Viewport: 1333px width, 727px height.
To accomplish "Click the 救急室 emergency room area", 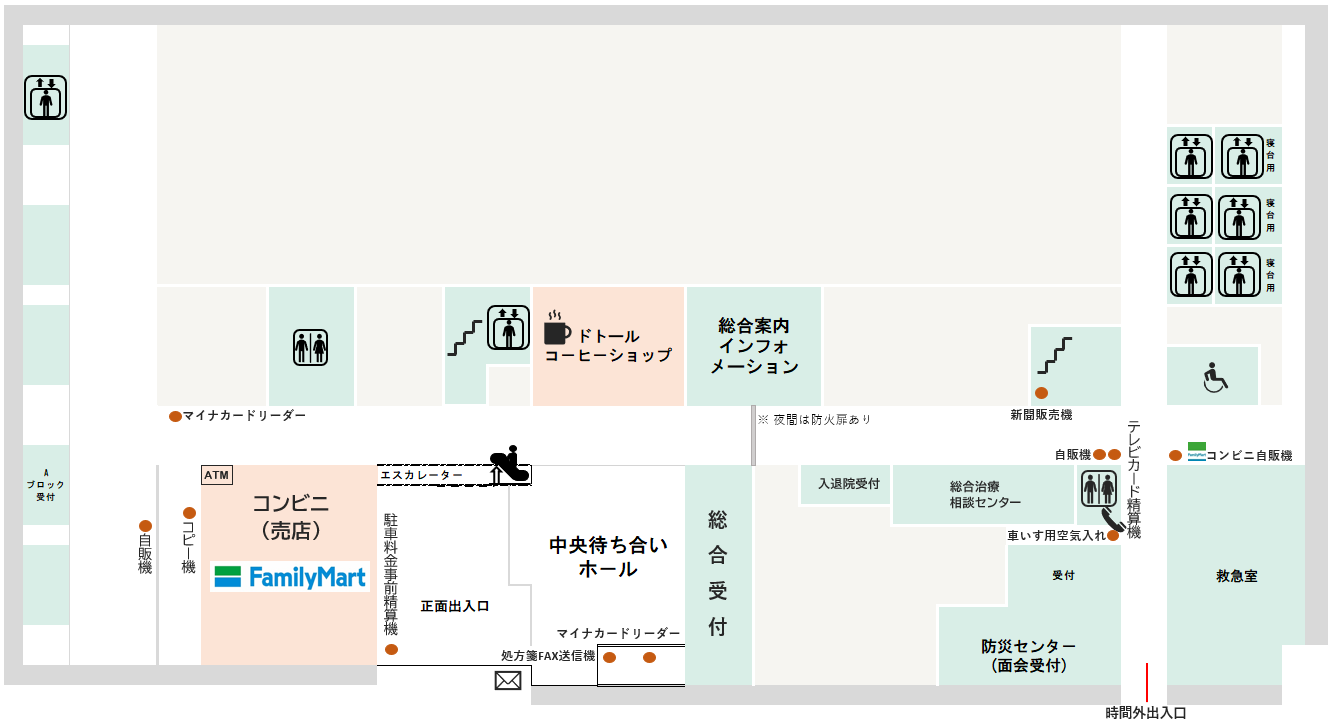I will pyautogui.click(x=1236, y=576).
